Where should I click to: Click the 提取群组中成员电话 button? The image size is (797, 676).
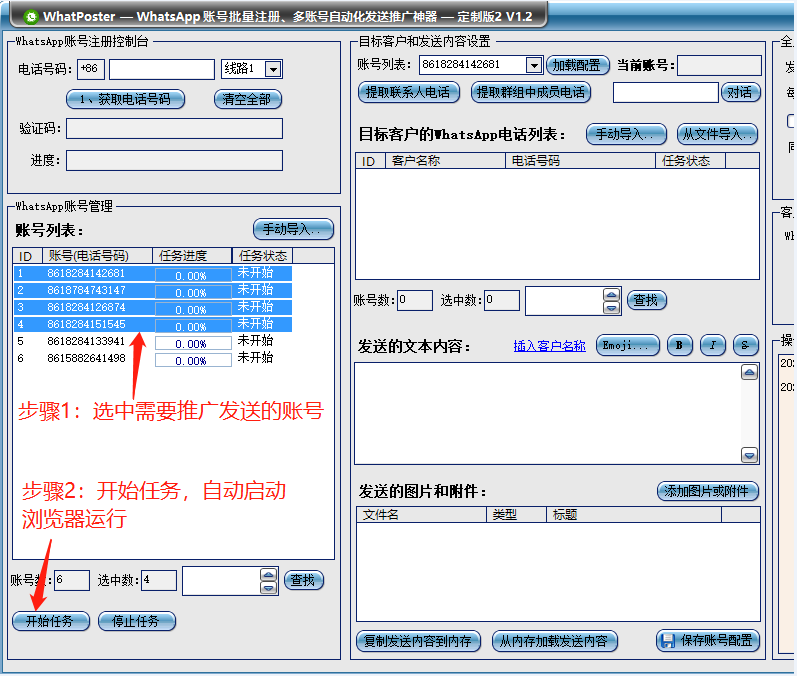tap(531, 93)
